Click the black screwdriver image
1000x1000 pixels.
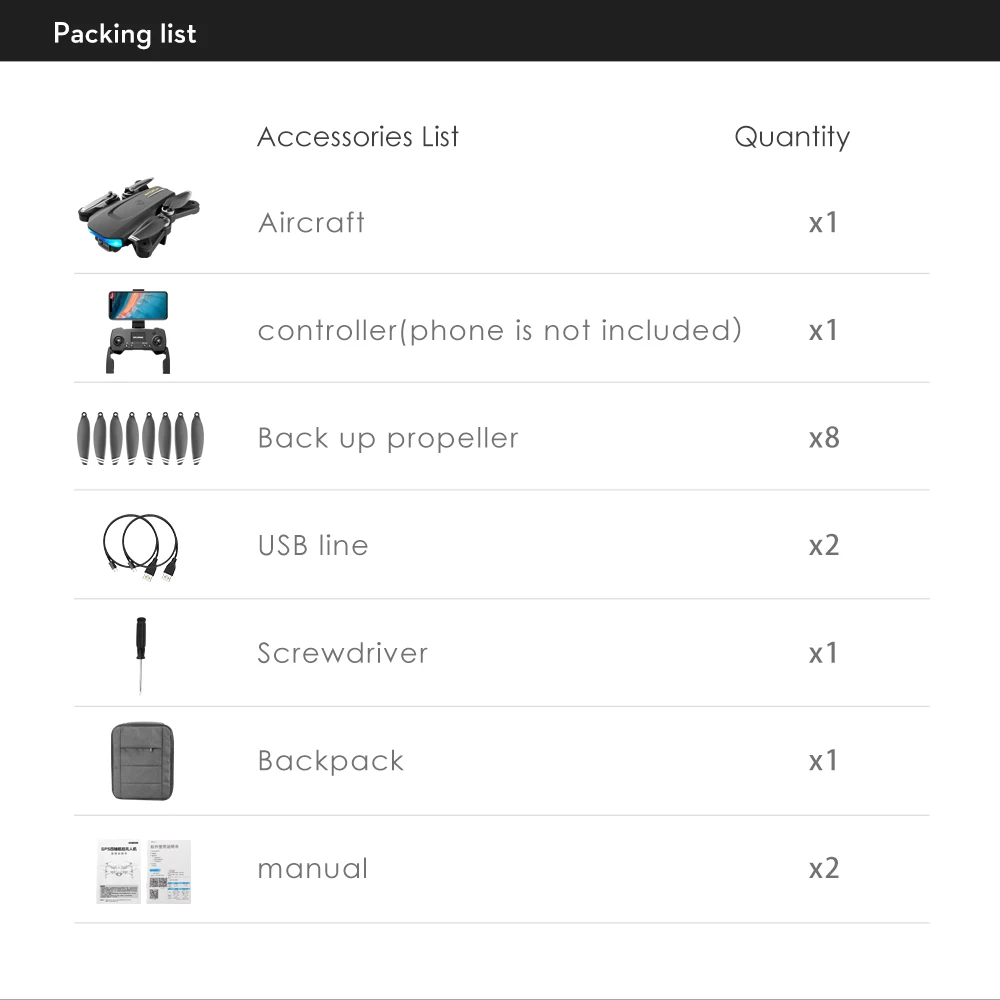pyautogui.click(x=140, y=654)
